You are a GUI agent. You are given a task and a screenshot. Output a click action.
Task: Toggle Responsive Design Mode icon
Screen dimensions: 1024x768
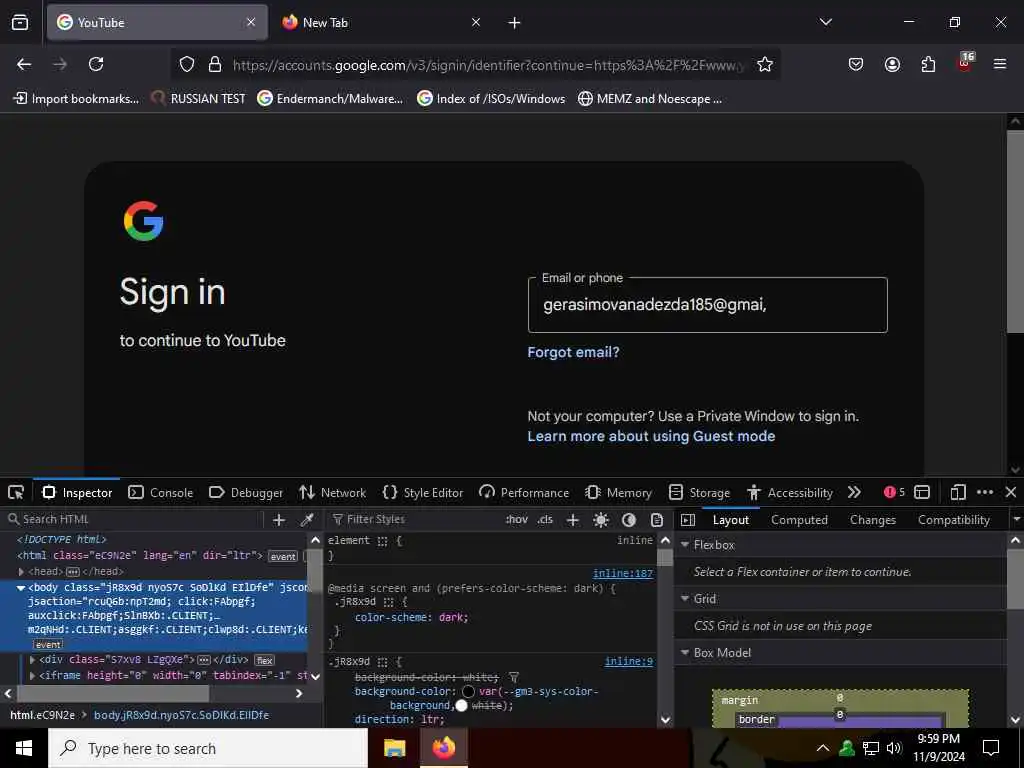[958, 492]
